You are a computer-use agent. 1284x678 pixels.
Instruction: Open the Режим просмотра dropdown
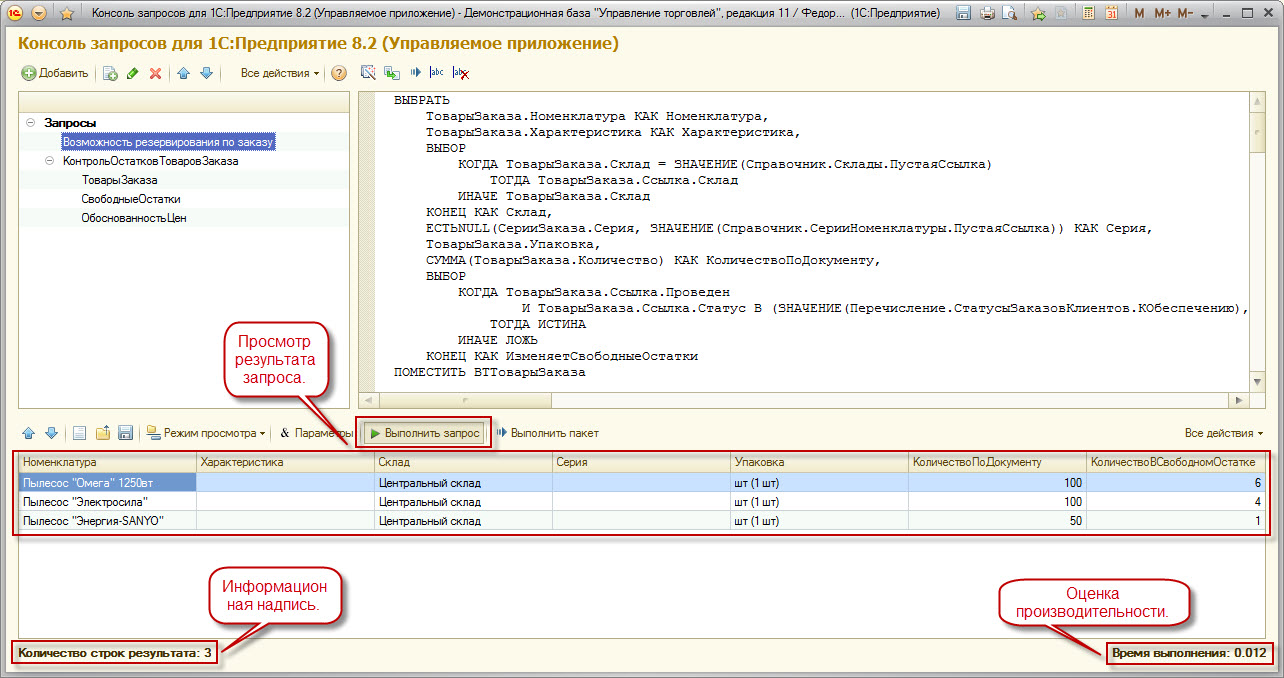(x=206, y=433)
